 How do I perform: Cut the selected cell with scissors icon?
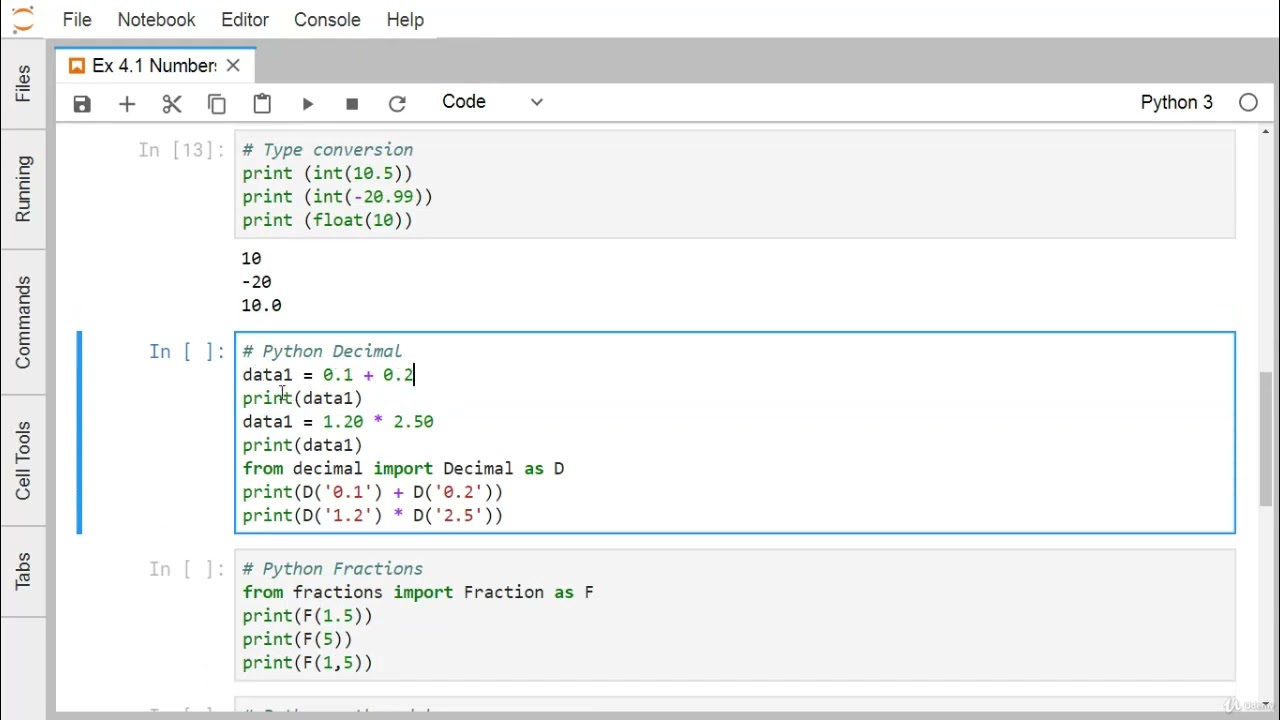(x=172, y=104)
